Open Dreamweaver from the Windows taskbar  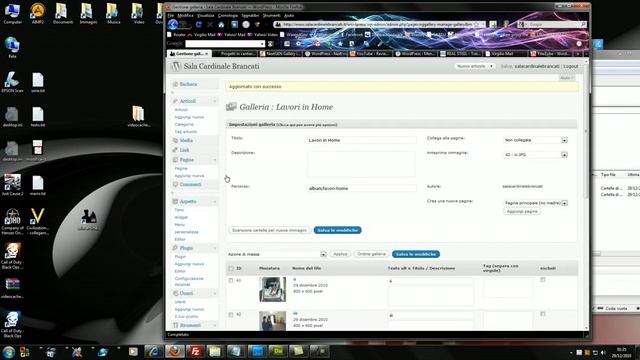(x=278, y=351)
